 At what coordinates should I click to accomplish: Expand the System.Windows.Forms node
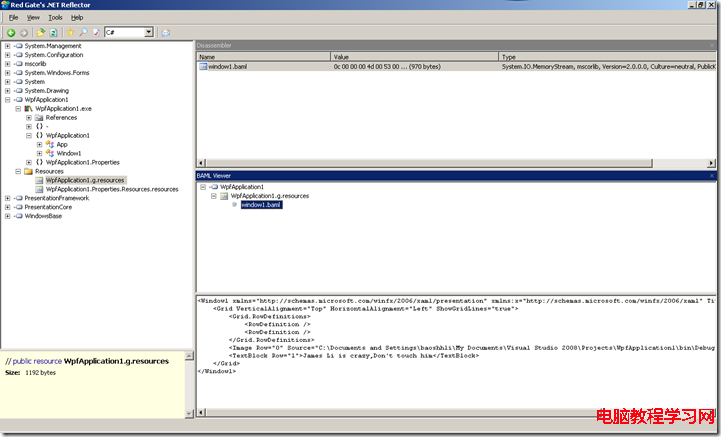coord(7,73)
